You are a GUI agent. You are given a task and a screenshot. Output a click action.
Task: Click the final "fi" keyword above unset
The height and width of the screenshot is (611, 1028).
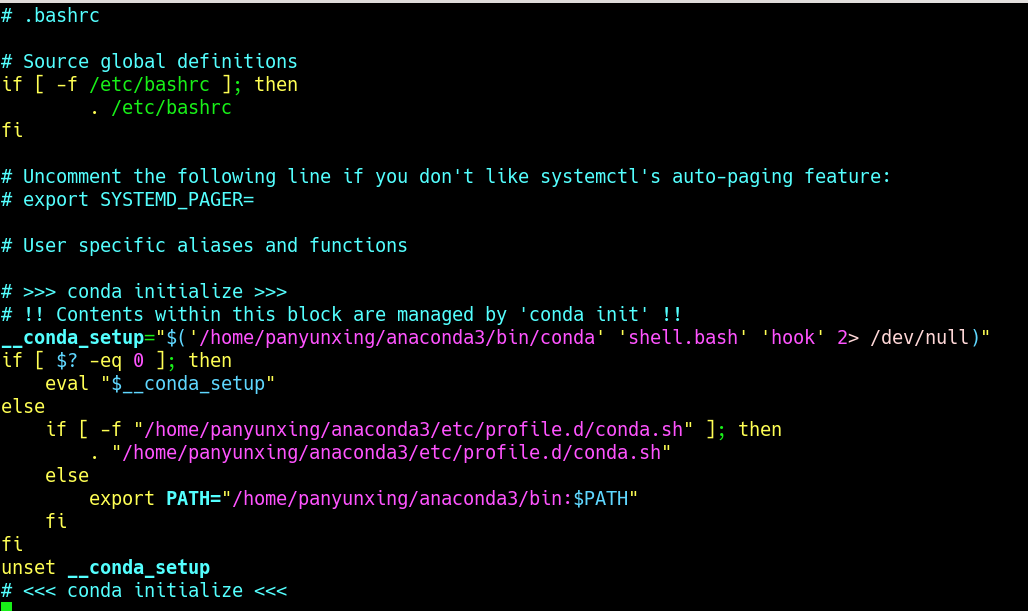tap(11, 544)
